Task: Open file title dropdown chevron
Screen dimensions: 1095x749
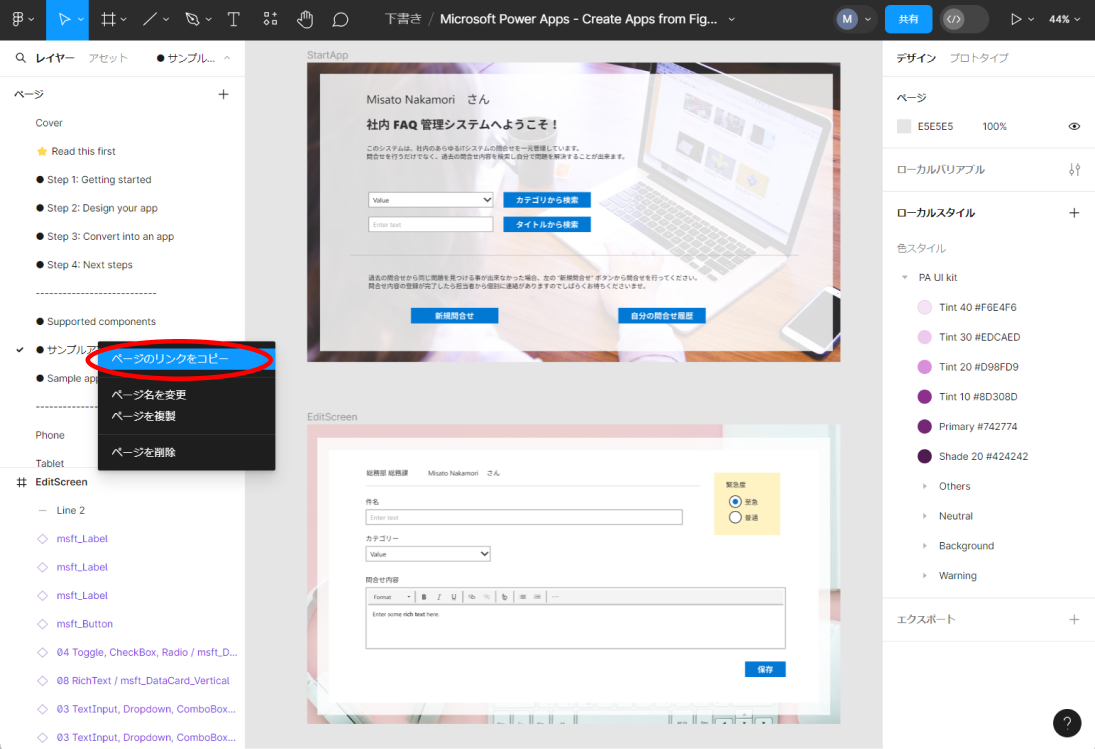Action: coord(732,20)
